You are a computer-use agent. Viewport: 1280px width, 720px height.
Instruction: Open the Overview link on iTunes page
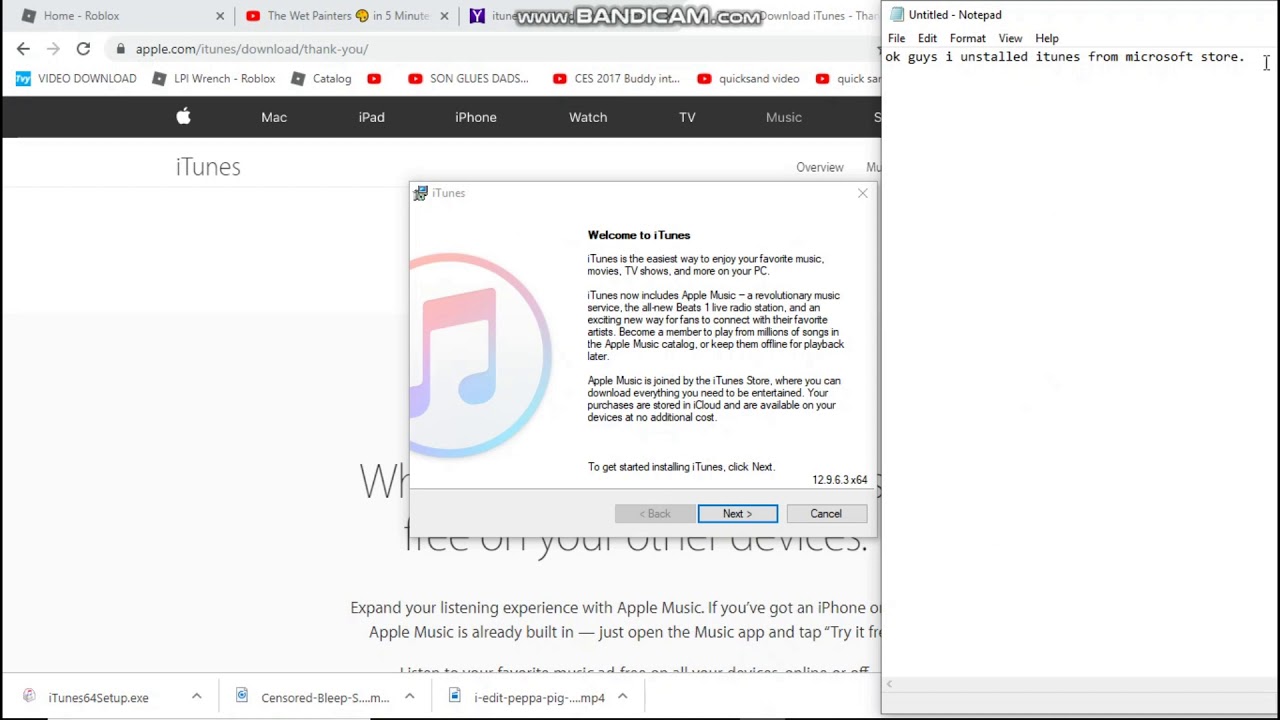[820, 167]
